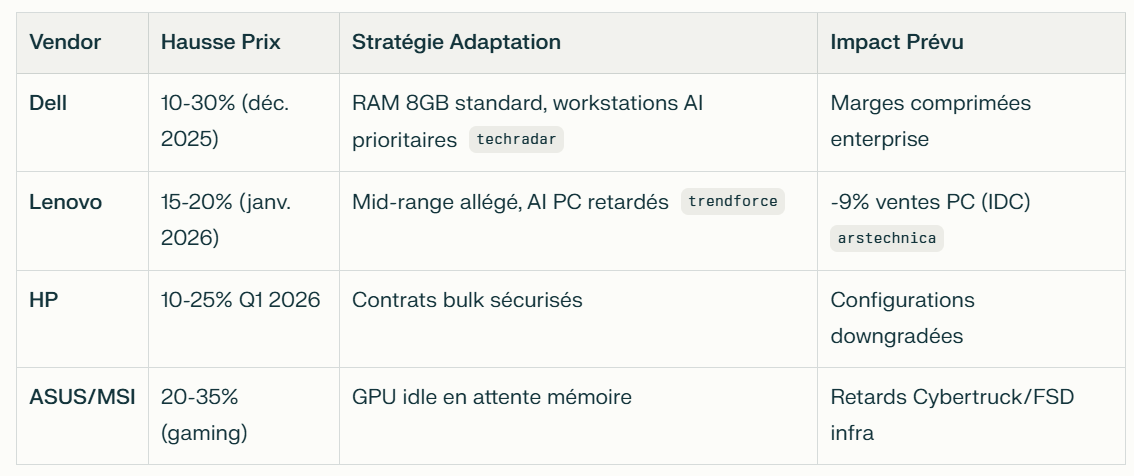Screen dimensions: 1134x476
Task: Click the Dell vendor cell
Action: pyautogui.click(x=48, y=103)
